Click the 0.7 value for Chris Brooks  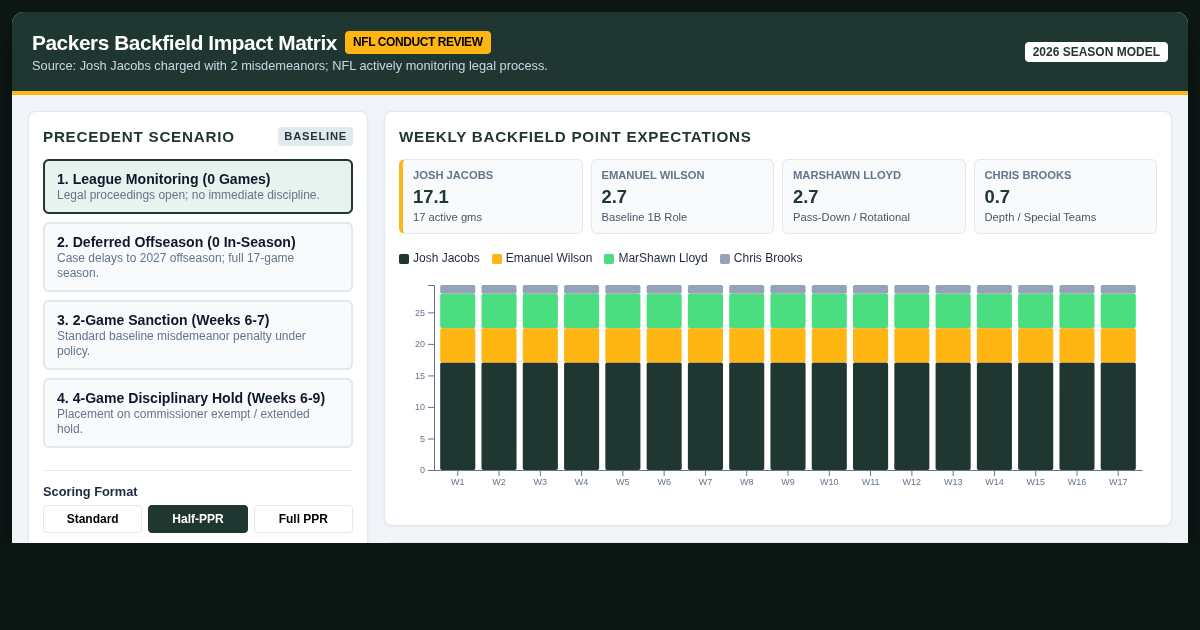[997, 197]
